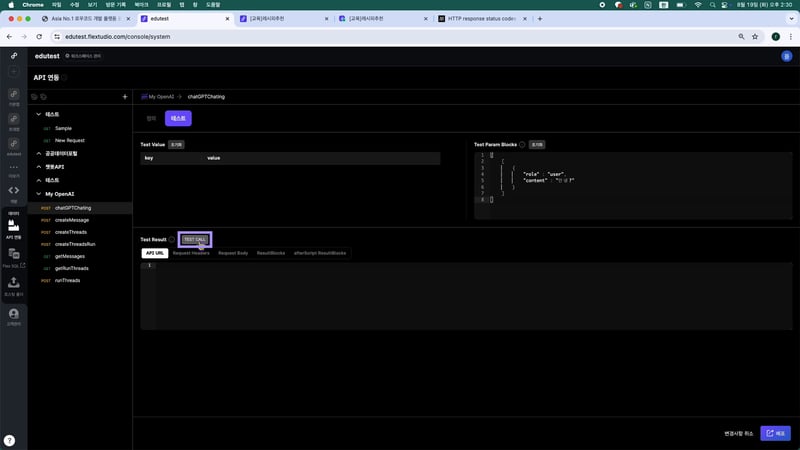
Task: Click the three dots sidebar icon
Action: (14, 166)
